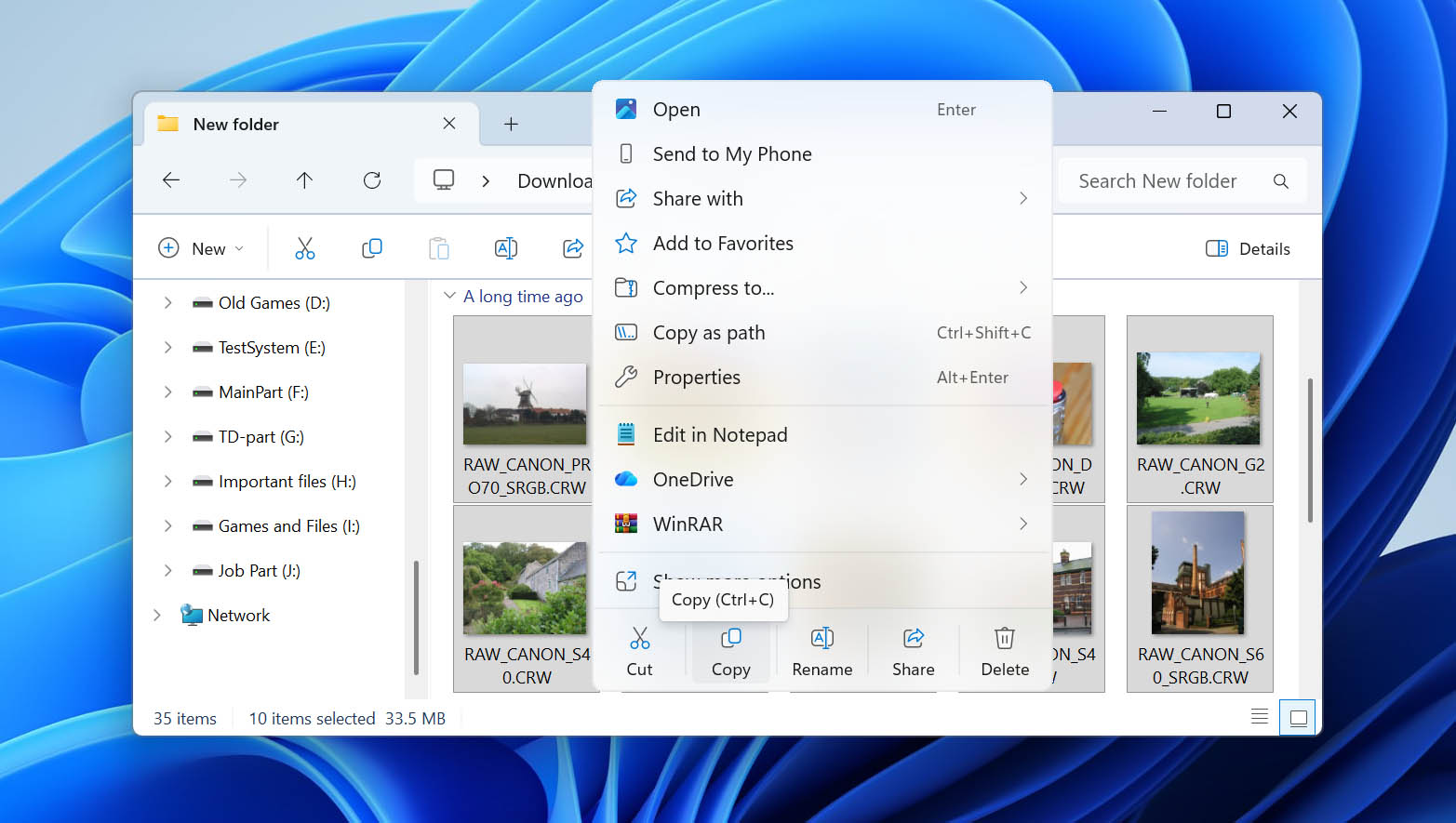This screenshot has width=1456, height=823.
Task: Open the Share with submenu
Action: 822,198
